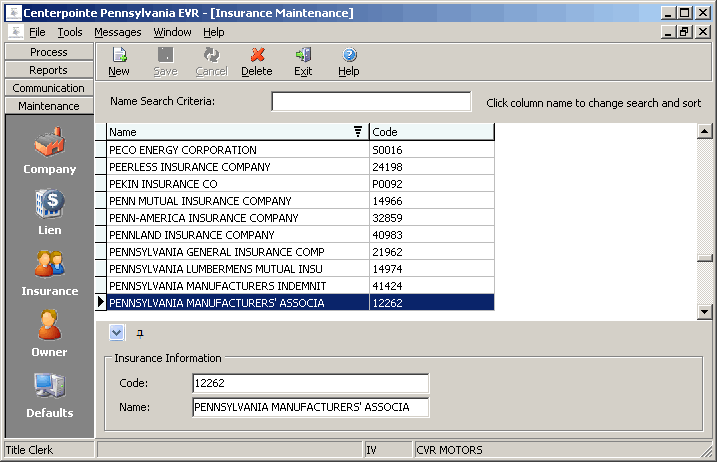Select PENNSYLVANIA GENERAL INSURANCE COMP row

coord(294,252)
